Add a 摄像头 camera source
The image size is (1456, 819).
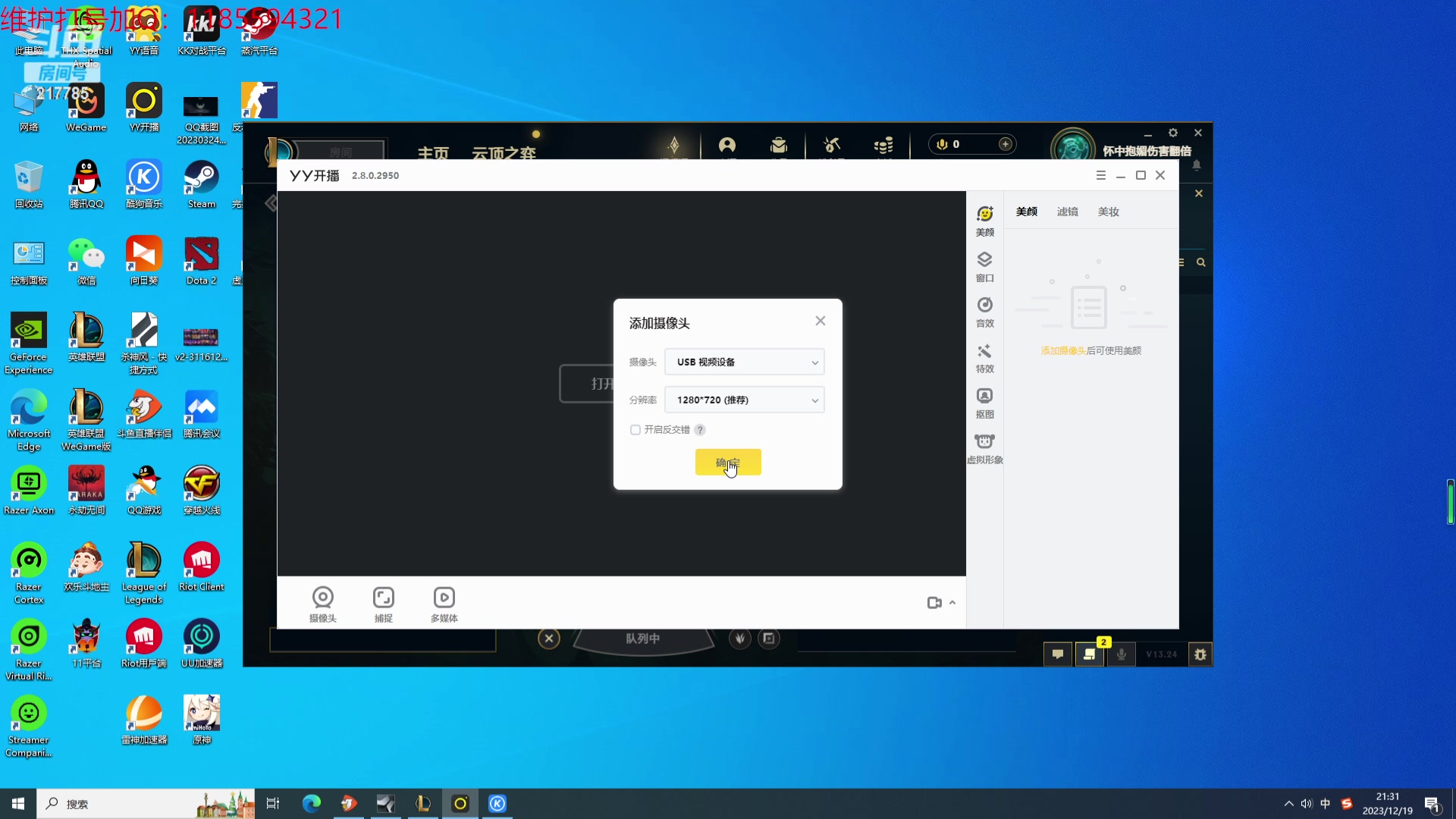tap(323, 604)
